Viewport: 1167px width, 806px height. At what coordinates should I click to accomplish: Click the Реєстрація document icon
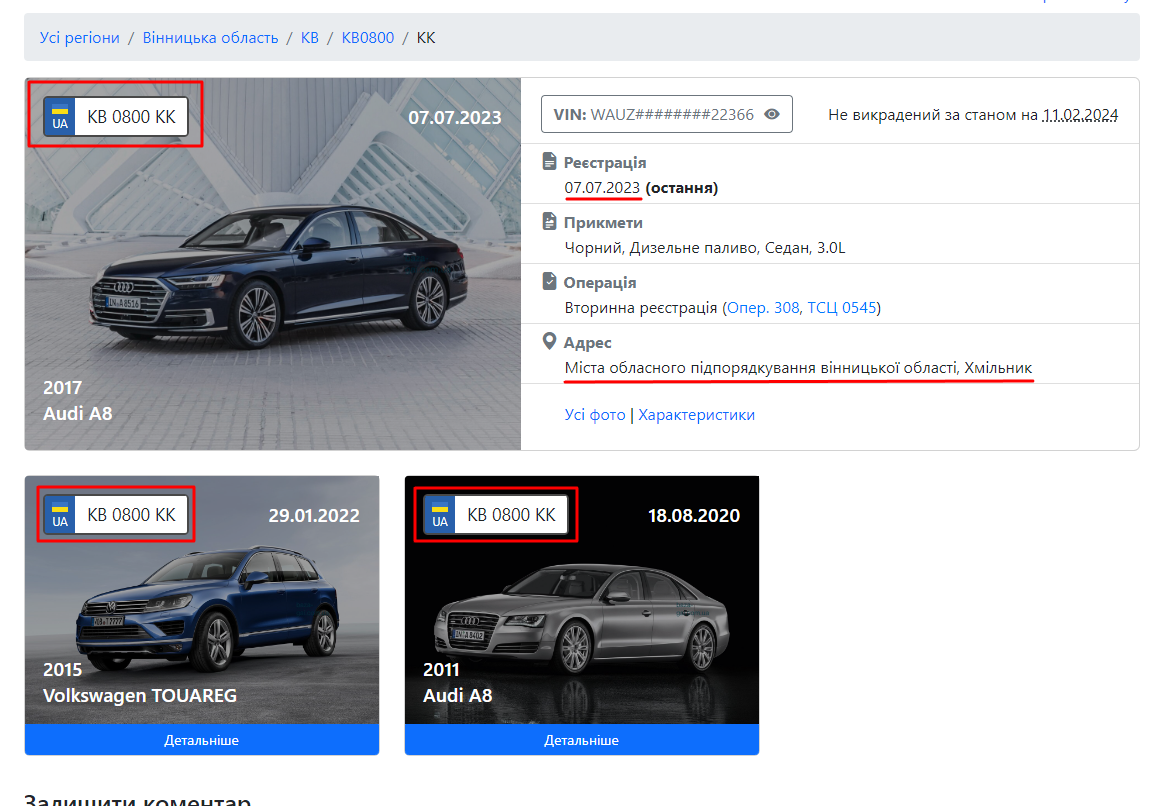(549, 161)
